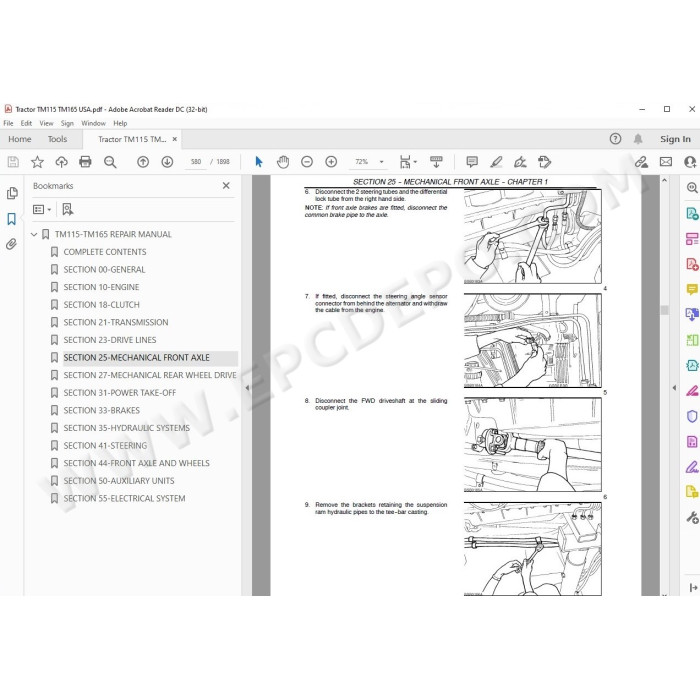
Task: Click the document vertical scrollbar thumb
Action: pyautogui.click(x=664, y=310)
